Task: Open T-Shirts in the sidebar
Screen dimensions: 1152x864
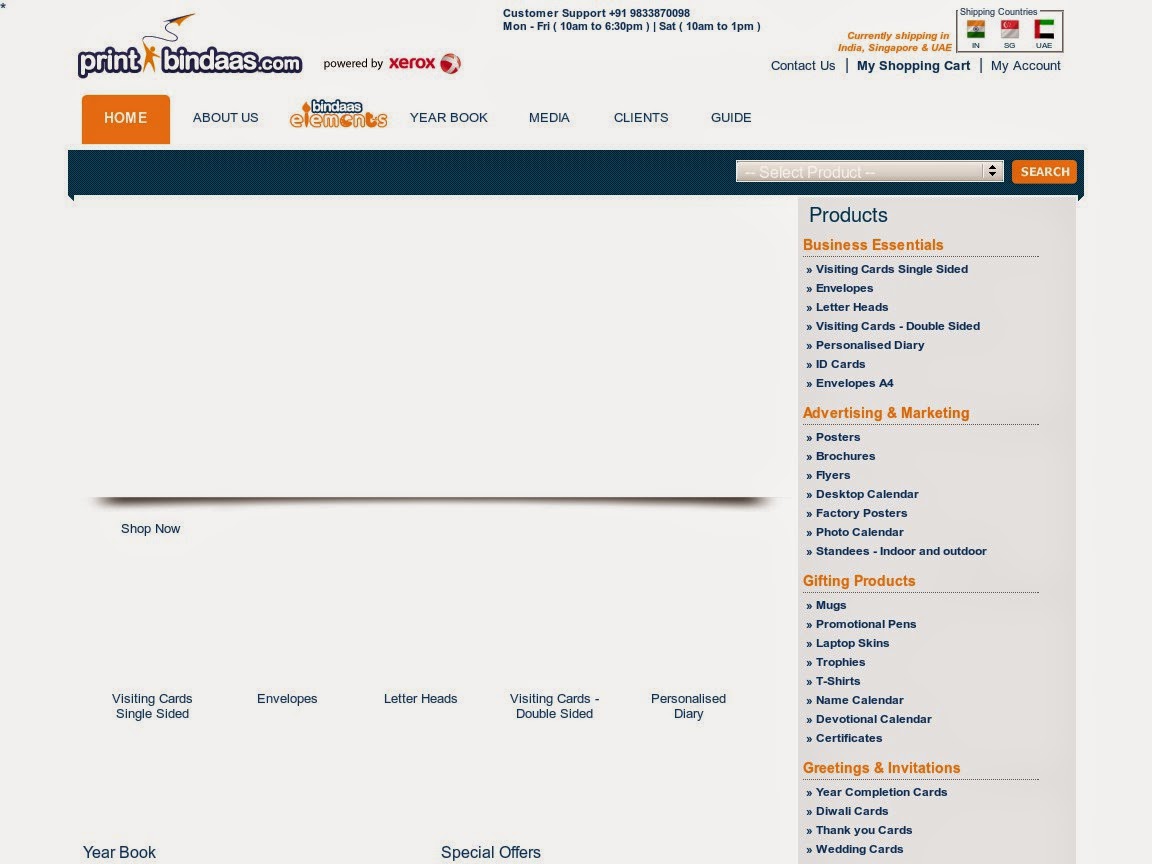Action: click(x=838, y=681)
